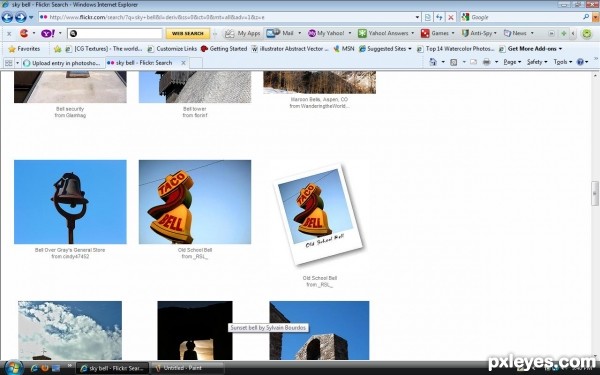Open Anti-Spy toolbar item
The image size is (600, 375).
477,33
